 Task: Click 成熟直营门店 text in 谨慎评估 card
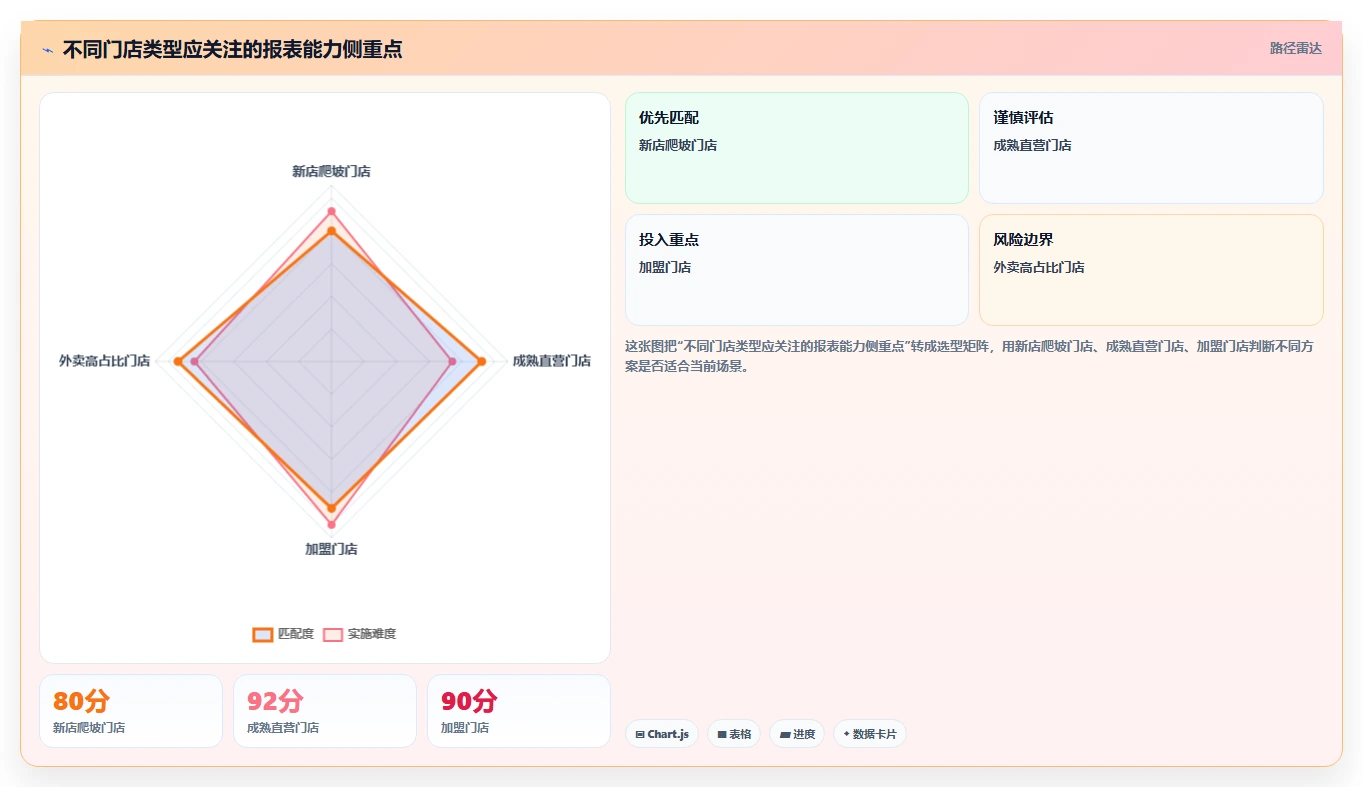click(x=1032, y=145)
